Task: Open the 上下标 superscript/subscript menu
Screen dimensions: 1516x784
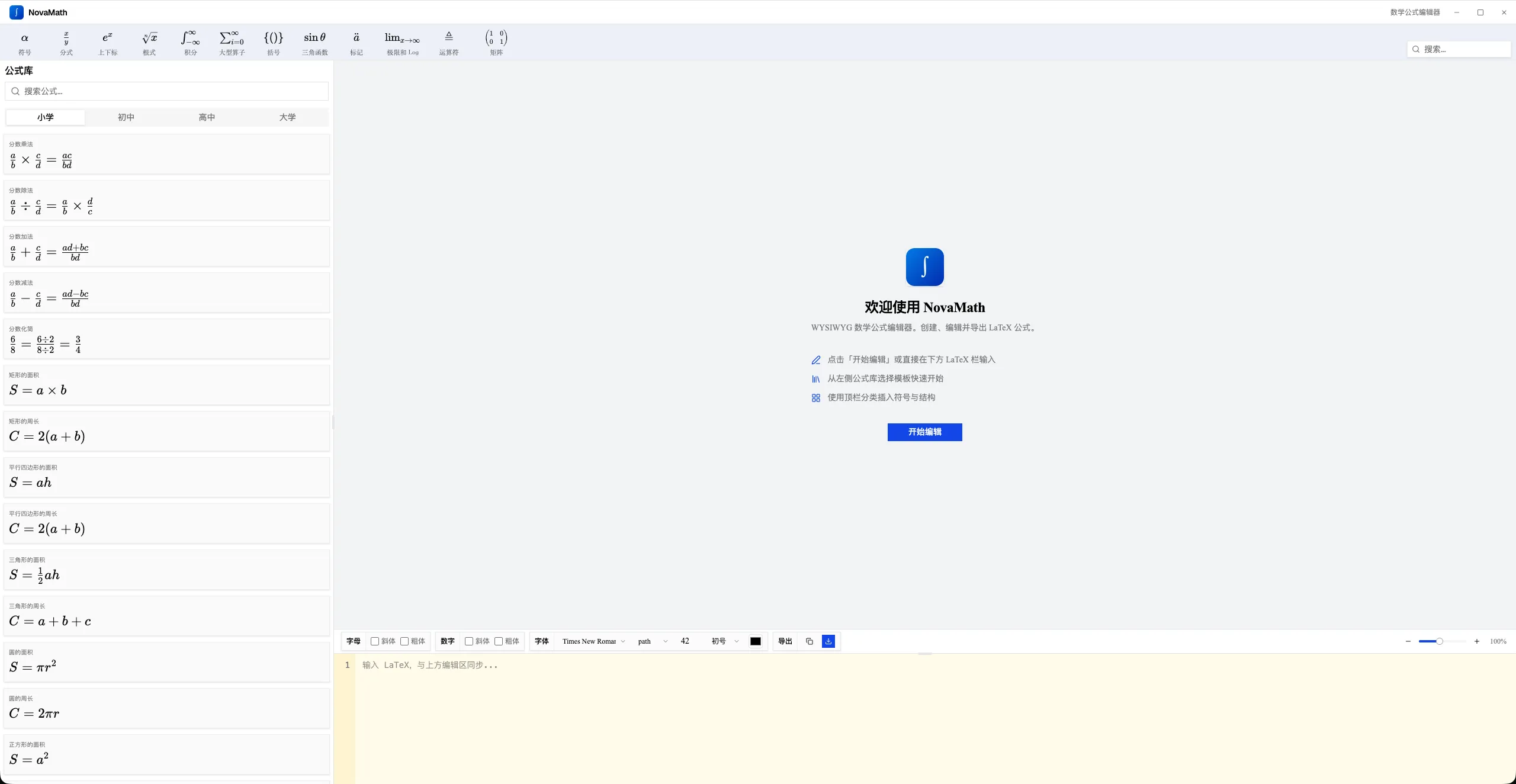Action: pos(107,43)
